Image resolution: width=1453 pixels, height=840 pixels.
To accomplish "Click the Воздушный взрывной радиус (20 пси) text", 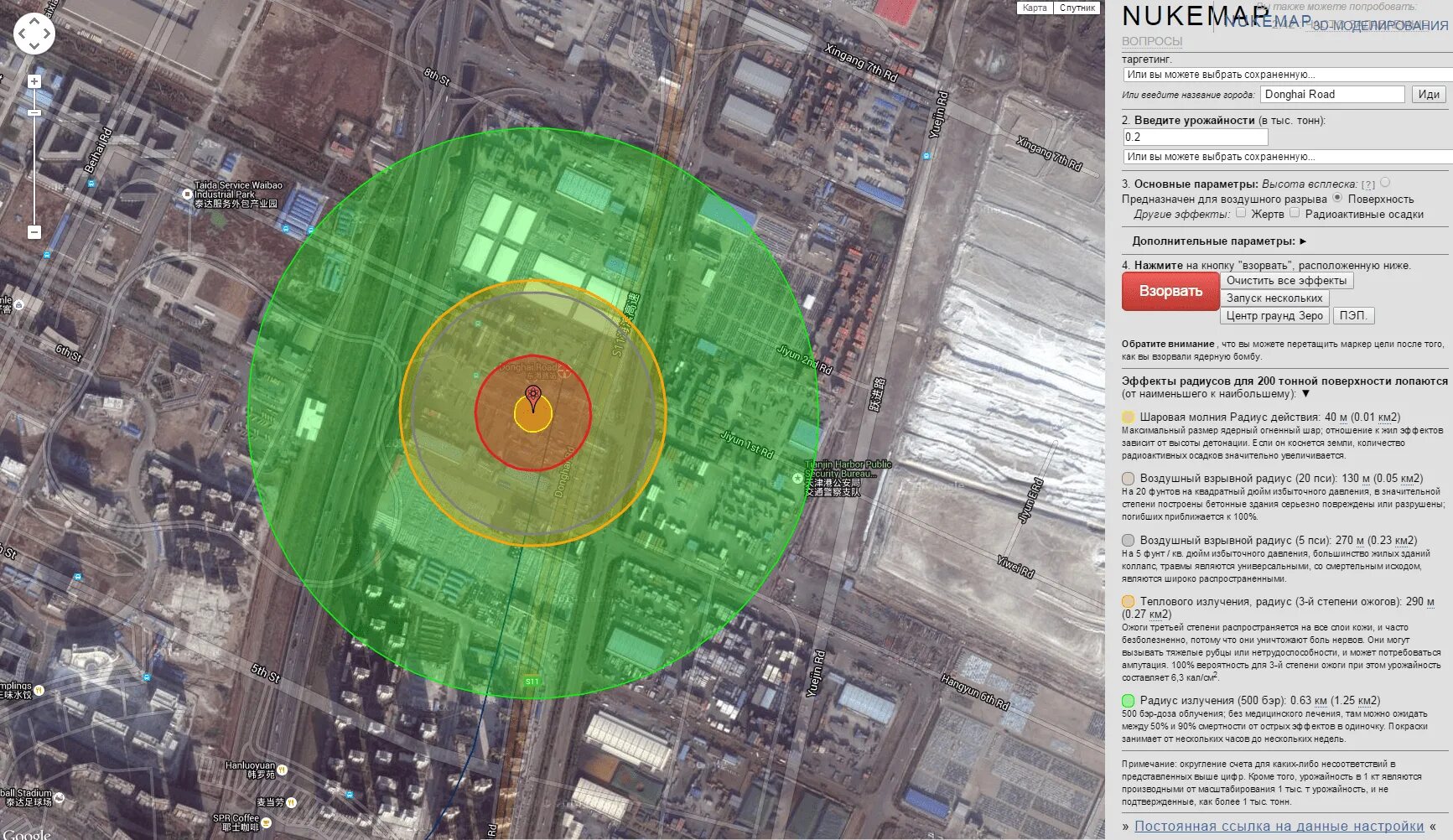I will 1281,479.
